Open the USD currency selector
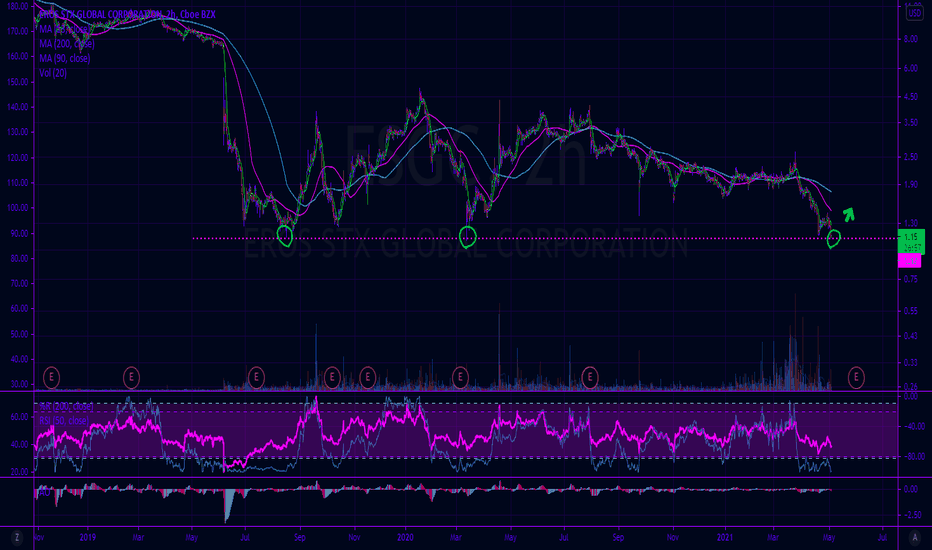Viewport: 932px width, 550px height. click(914, 13)
